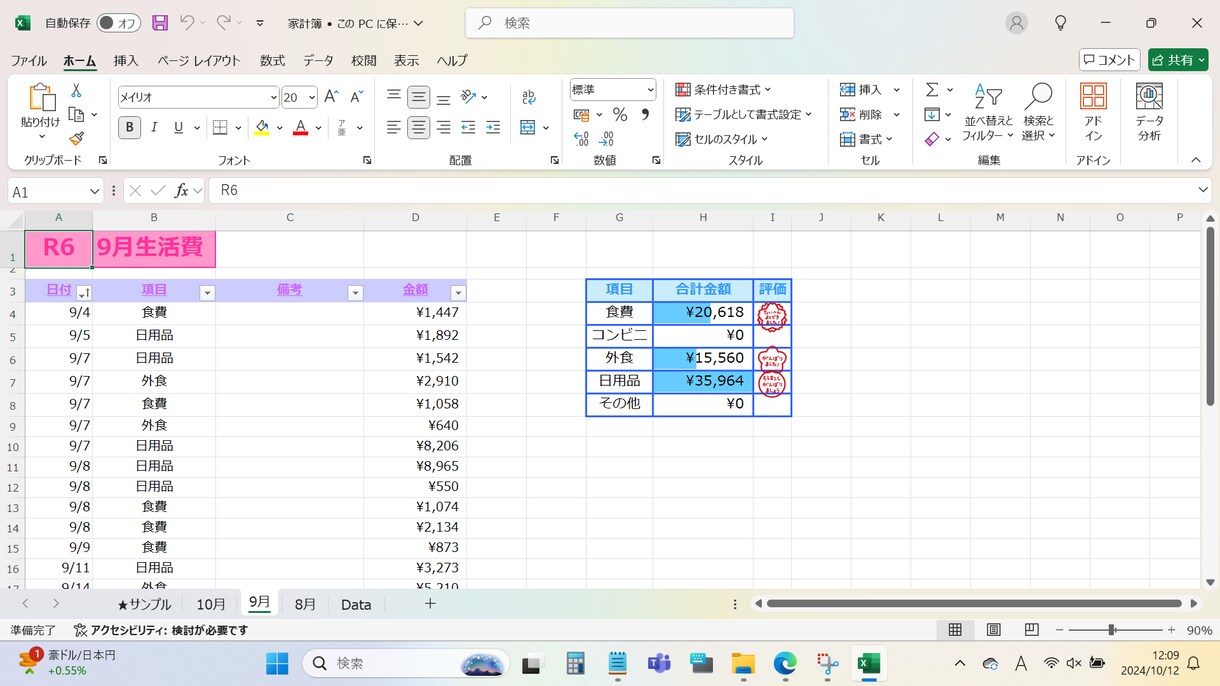This screenshot has width=1220, height=686.
Task: Click the Merge and Center icon
Action: tap(528, 127)
